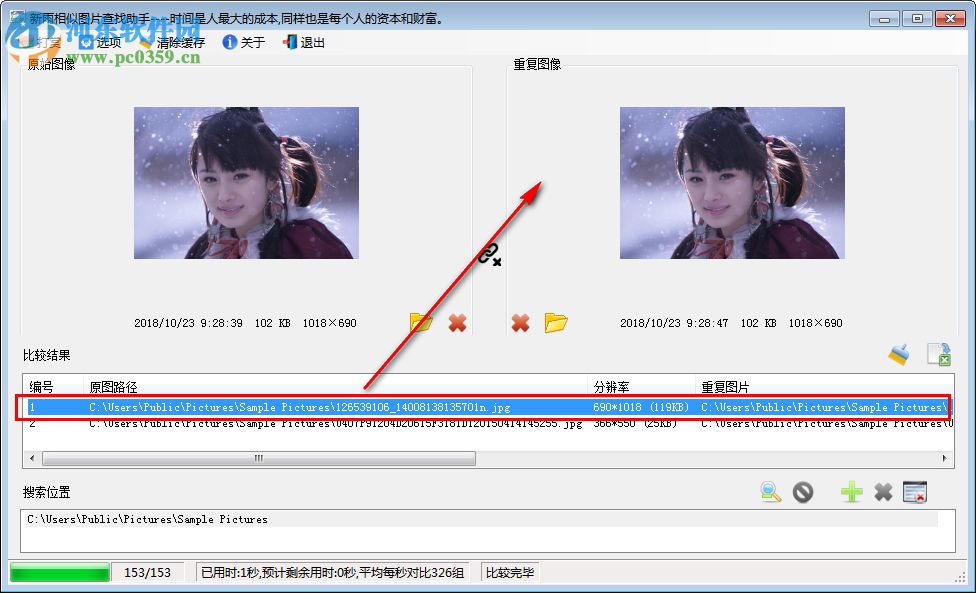Screen dimensions: 976x593
Task: Add a search folder with the green plus icon
Action: [x=850, y=492]
